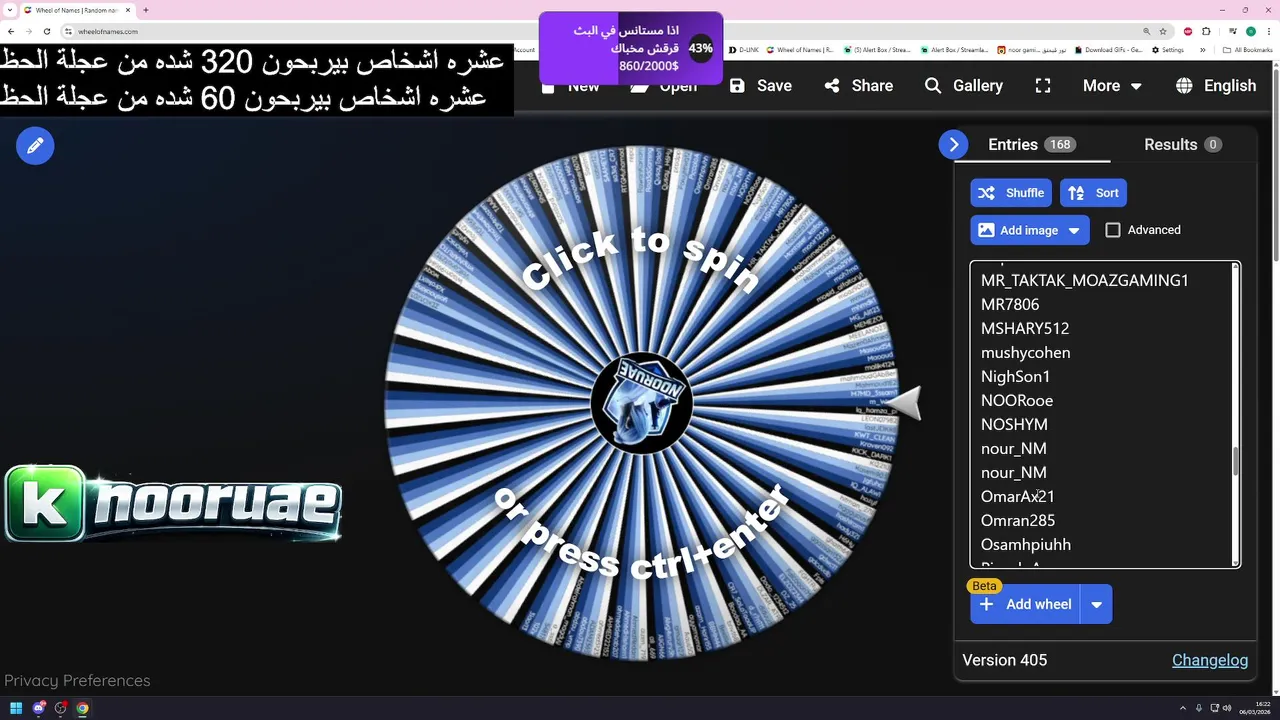This screenshot has width=1280, height=720.
Task: Click the blue pencil edit icon
Action: point(35,146)
